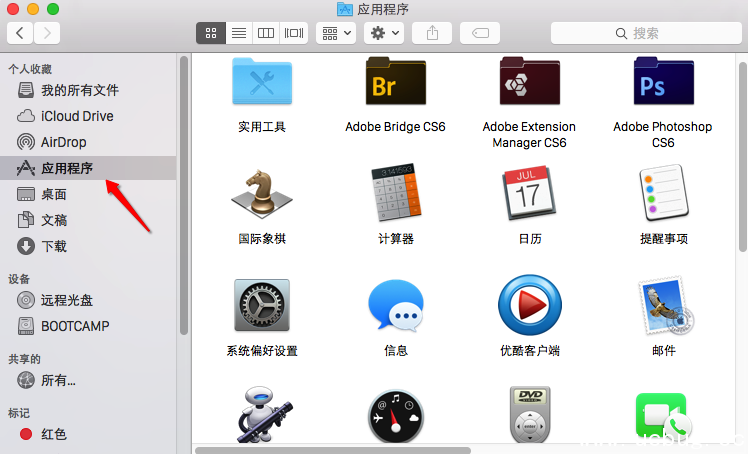
Task: Click the 我的所有文件 sidebar icon
Action: tap(26, 90)
